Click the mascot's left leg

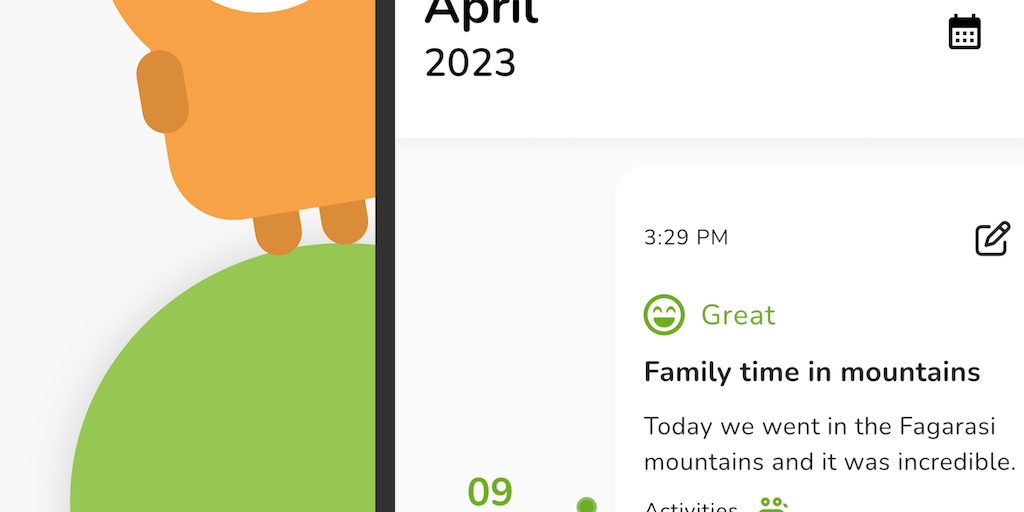click(277, 232)
